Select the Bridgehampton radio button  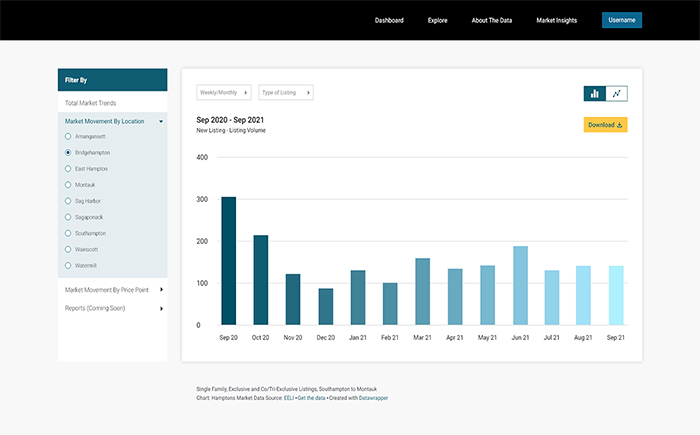point(68,152)
